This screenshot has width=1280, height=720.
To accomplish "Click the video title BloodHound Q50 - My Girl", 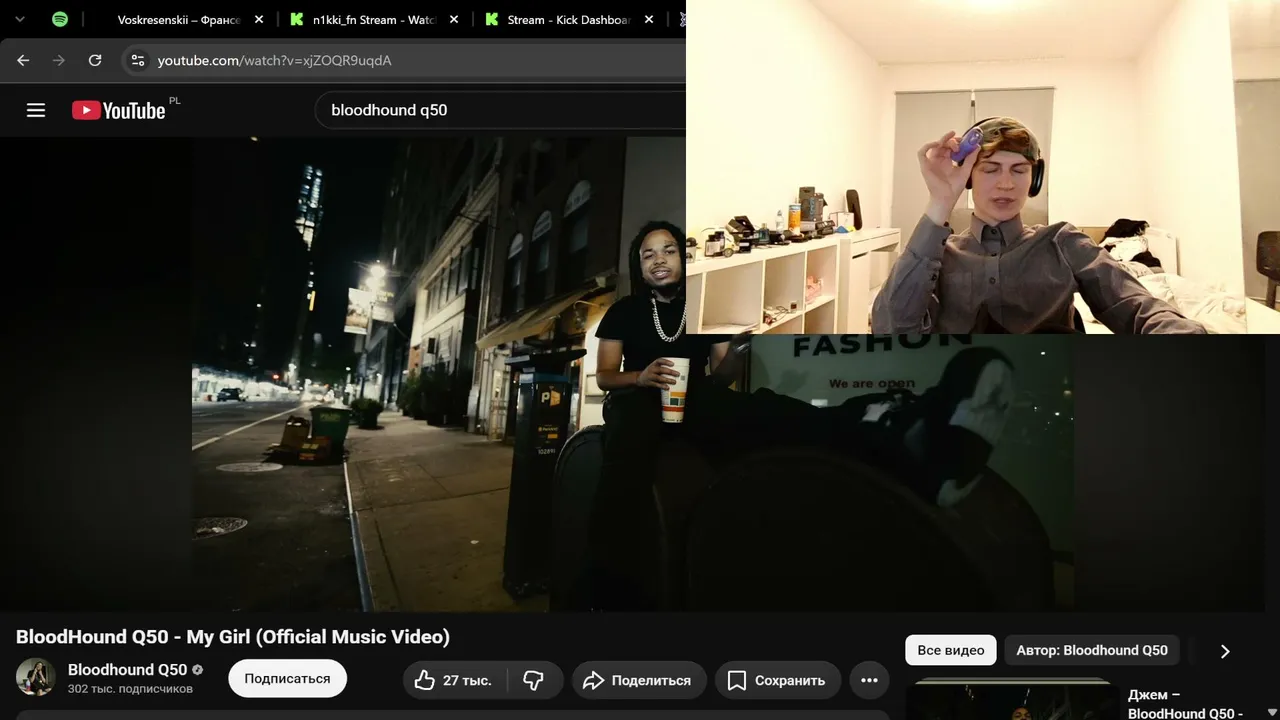I will [233, 637].
